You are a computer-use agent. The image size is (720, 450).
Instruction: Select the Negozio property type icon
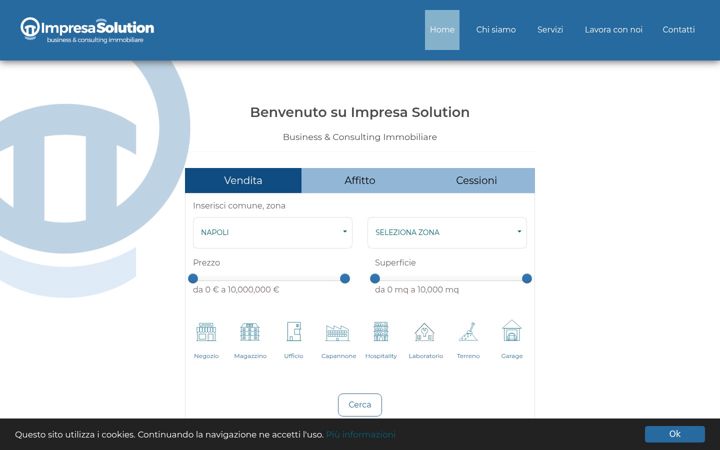tap(206, 332)
